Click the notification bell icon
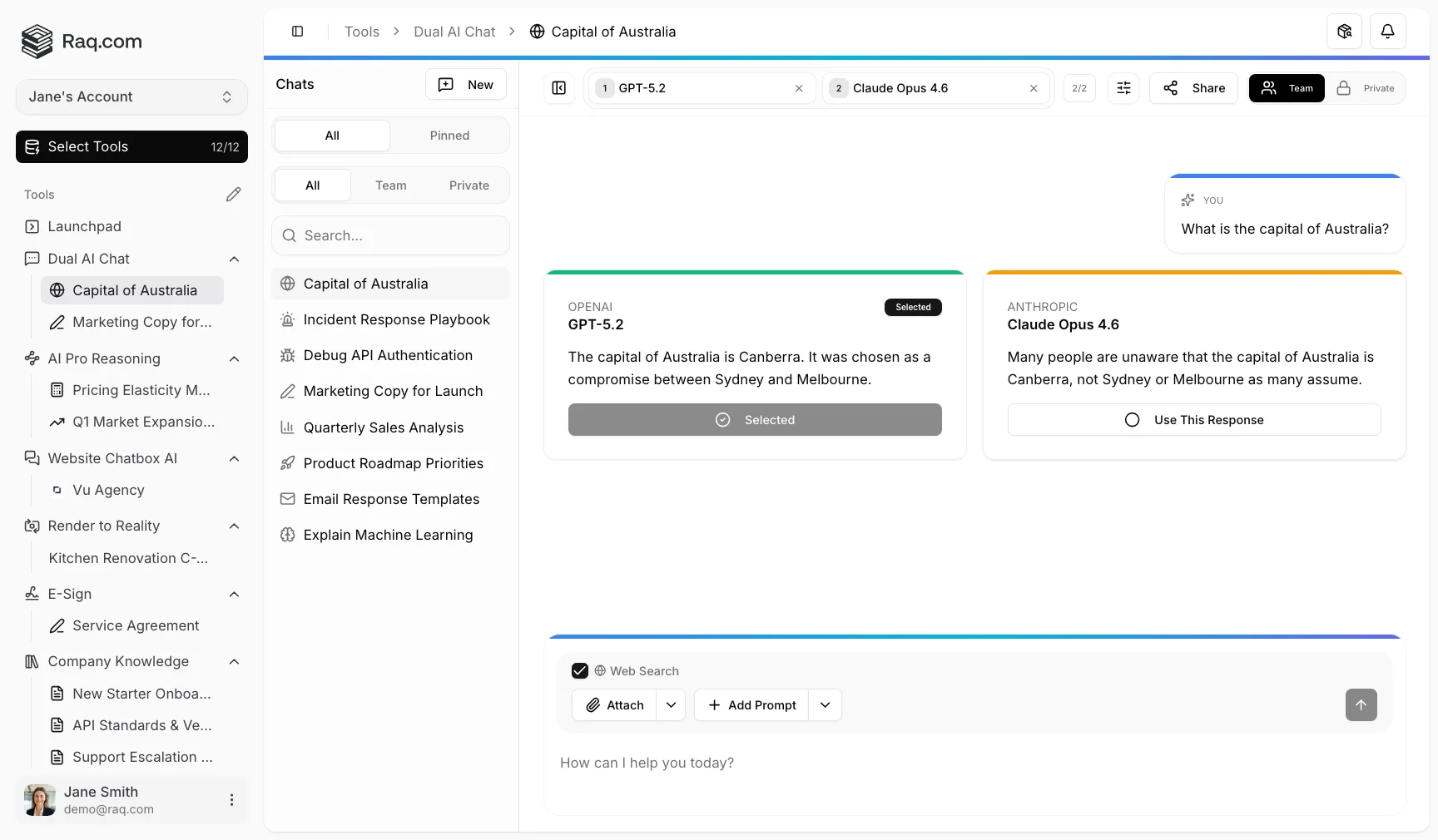 [x=1387, y=32]
